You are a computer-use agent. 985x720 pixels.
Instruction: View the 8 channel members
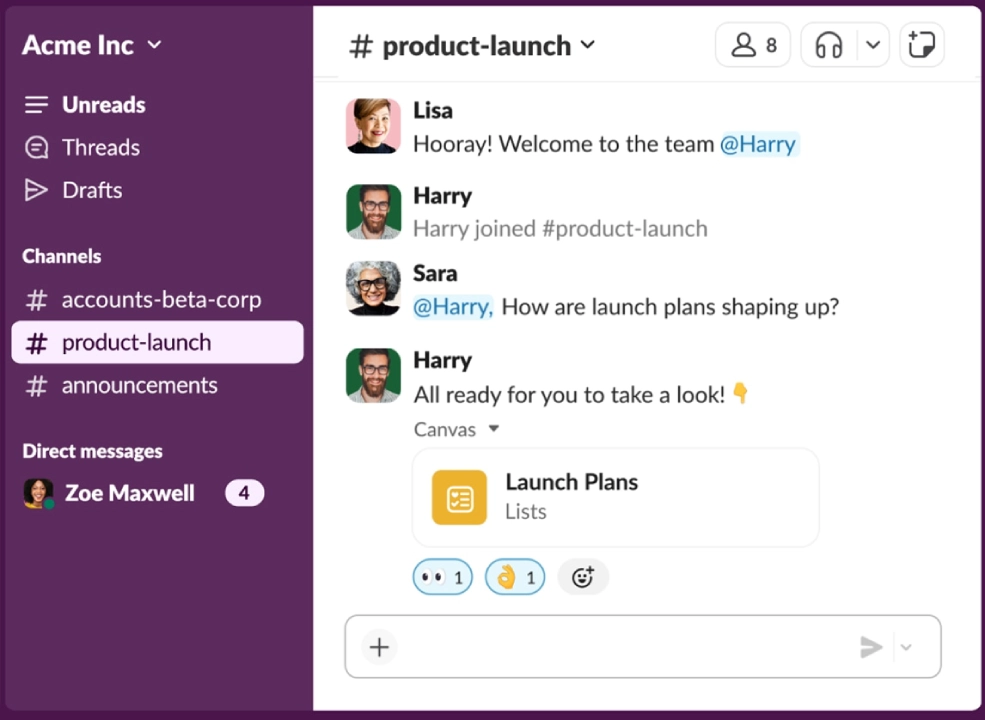click(753, 46)
